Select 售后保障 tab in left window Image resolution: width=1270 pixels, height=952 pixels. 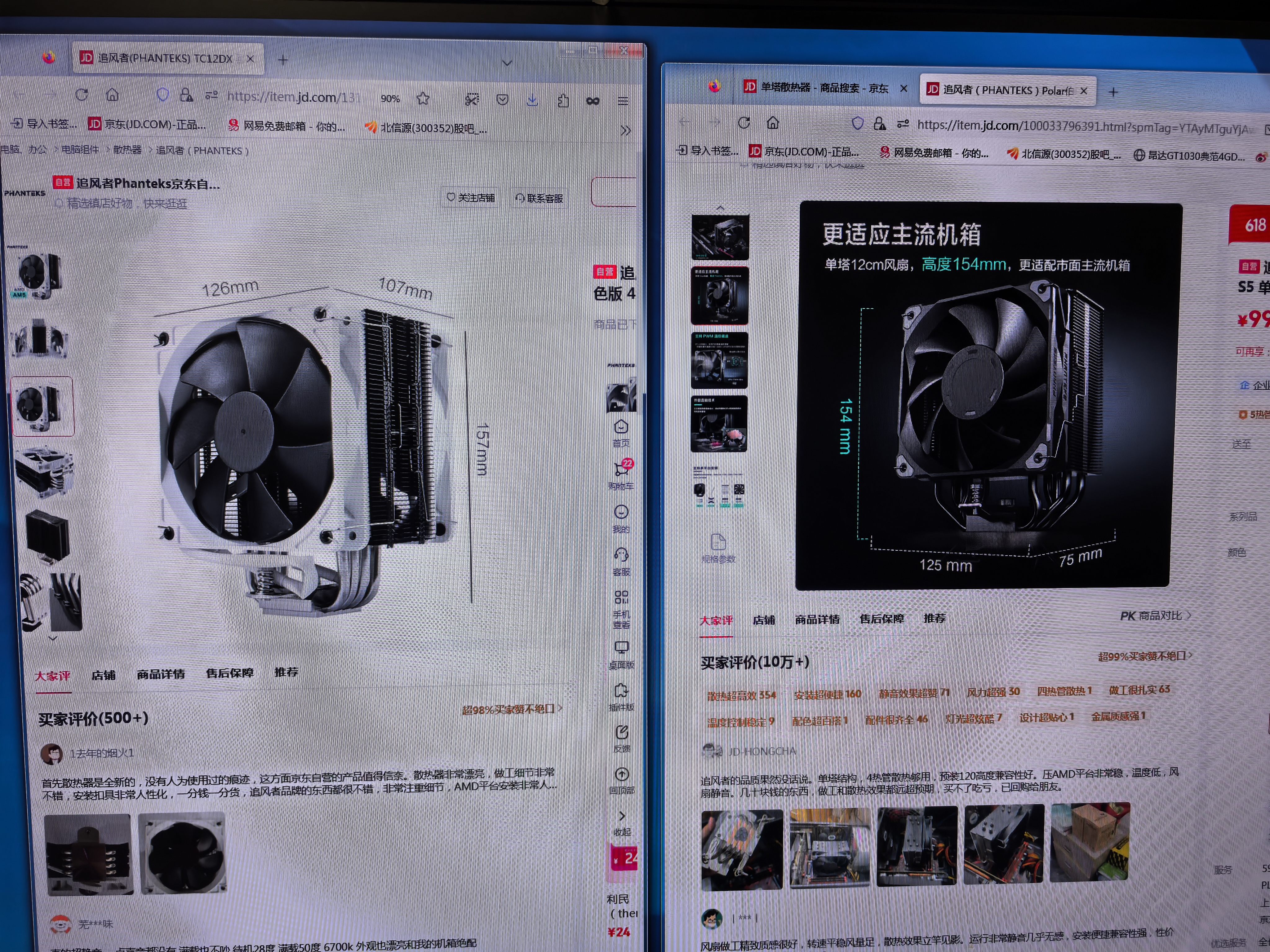click(x=230, y=672)
